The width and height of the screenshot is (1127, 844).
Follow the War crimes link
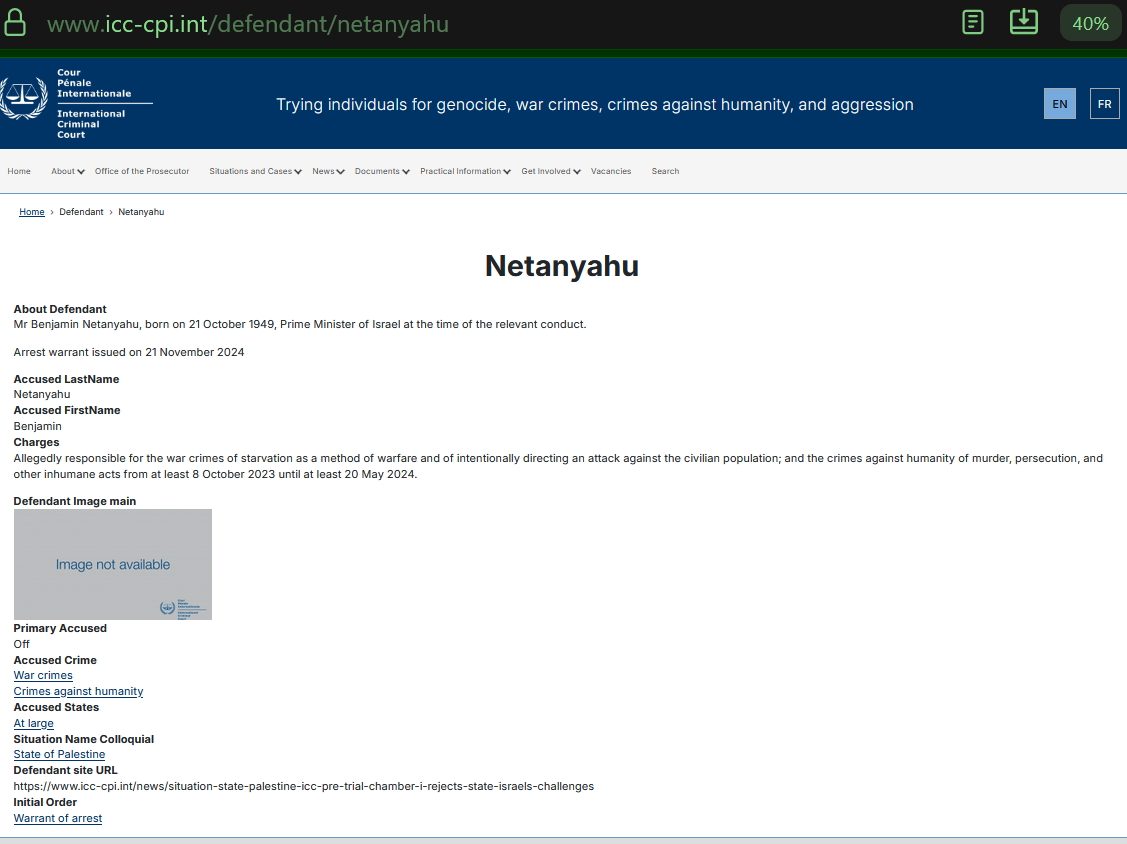coord(42,675)
